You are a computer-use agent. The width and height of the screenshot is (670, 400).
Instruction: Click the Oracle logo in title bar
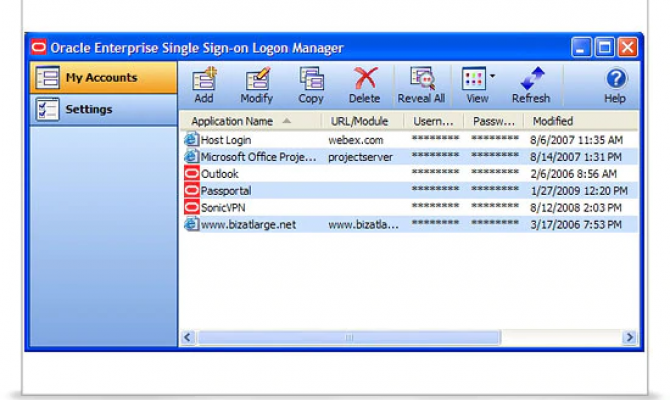pos(38,47)
